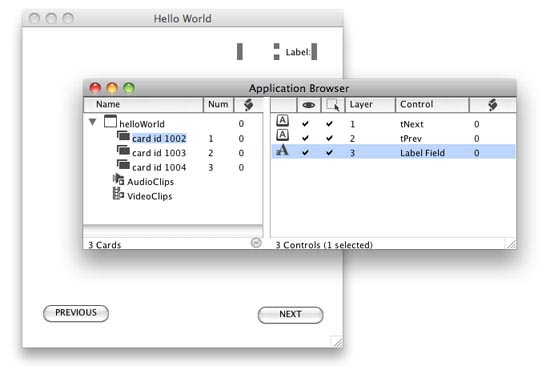
Task: Toggle selectable checkmark for tPrev
Action: tap(329, 139)
